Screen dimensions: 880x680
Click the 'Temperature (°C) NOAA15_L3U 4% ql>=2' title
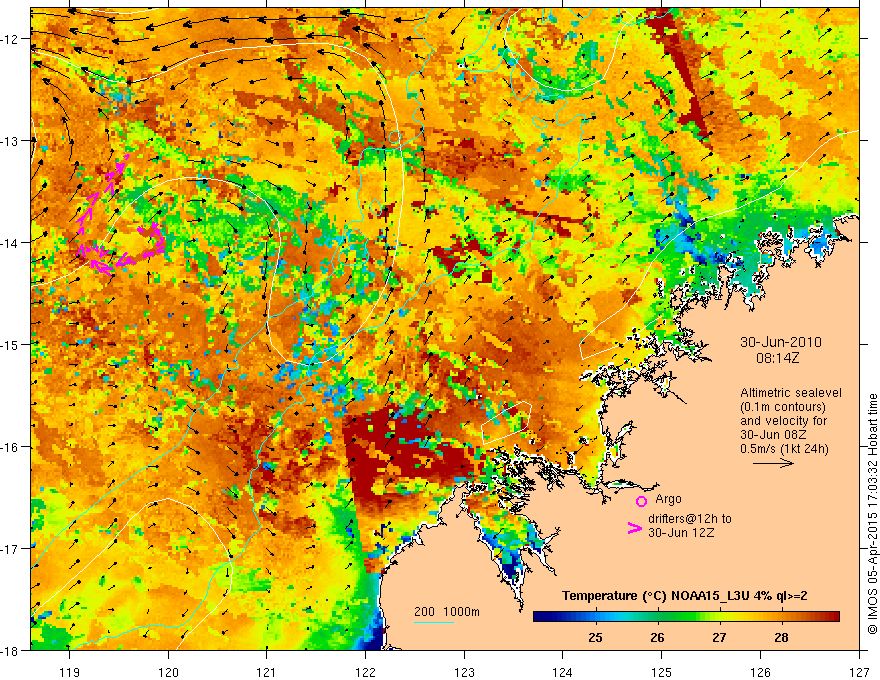tap(685, 596)
